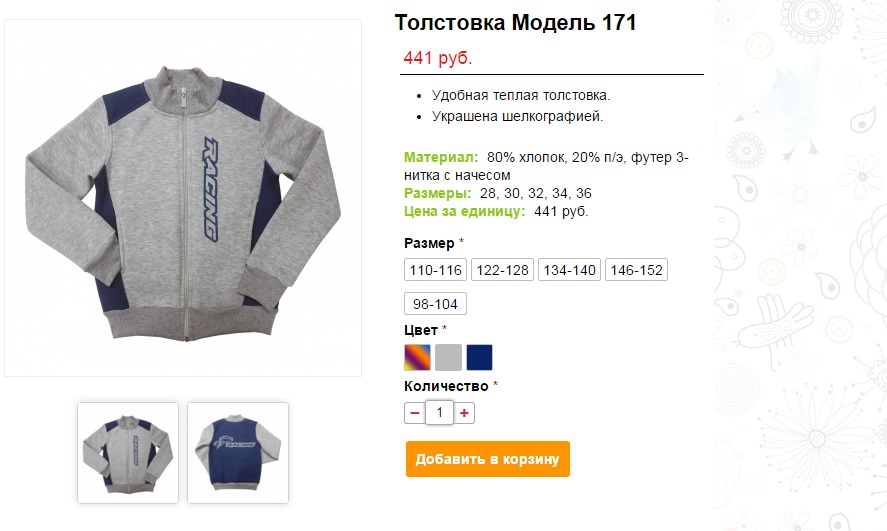Screen dimensions: 887x531
Task: Add item to cart with Добавить в корзину
Action: (x=488, y=459)
